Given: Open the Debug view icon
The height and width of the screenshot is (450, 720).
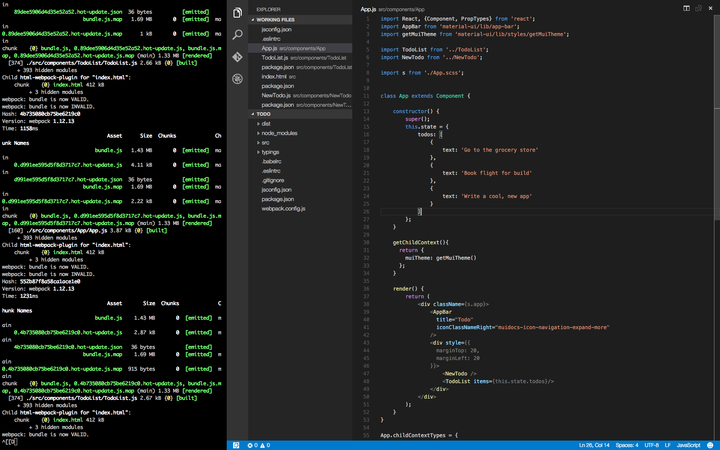Looking at the screenshot, I should pos(237,79).
